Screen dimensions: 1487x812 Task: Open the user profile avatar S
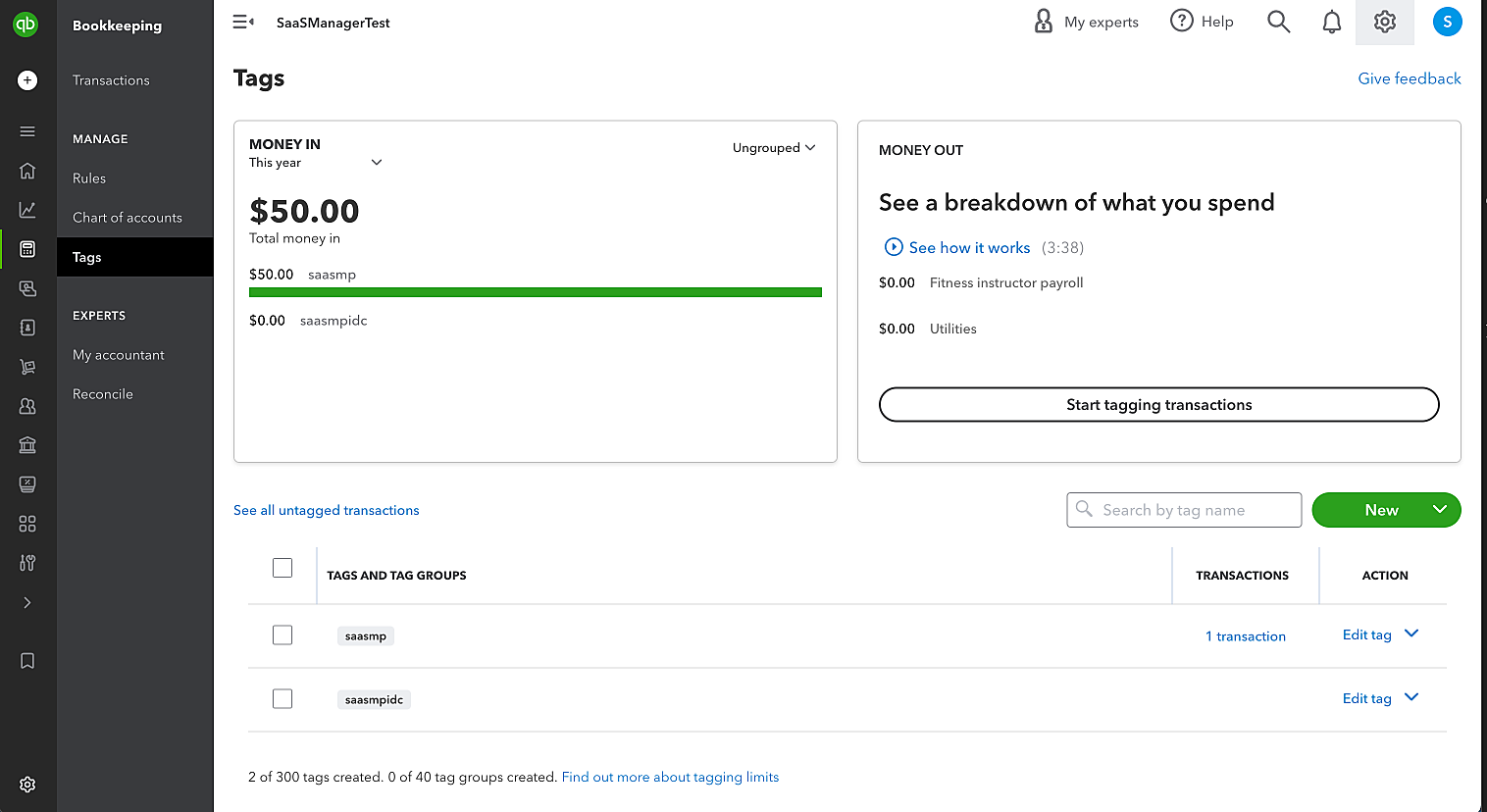(1447, 22)
